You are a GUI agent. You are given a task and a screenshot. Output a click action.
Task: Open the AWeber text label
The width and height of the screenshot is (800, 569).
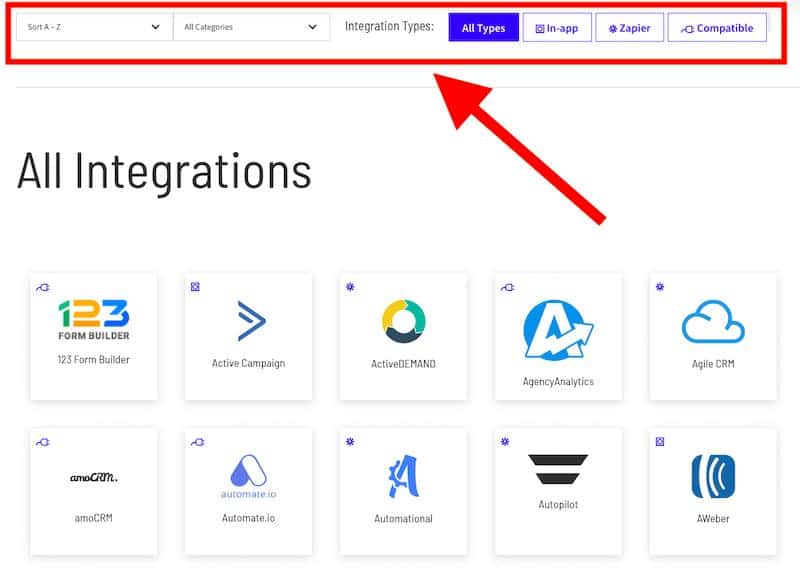713,518
